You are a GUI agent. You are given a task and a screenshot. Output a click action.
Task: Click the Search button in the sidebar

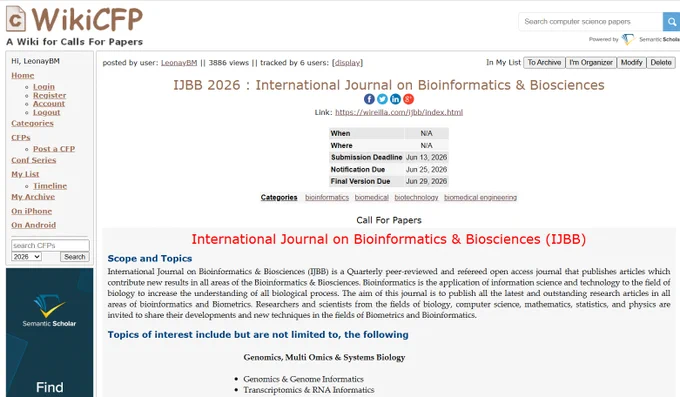coord(75,257)
